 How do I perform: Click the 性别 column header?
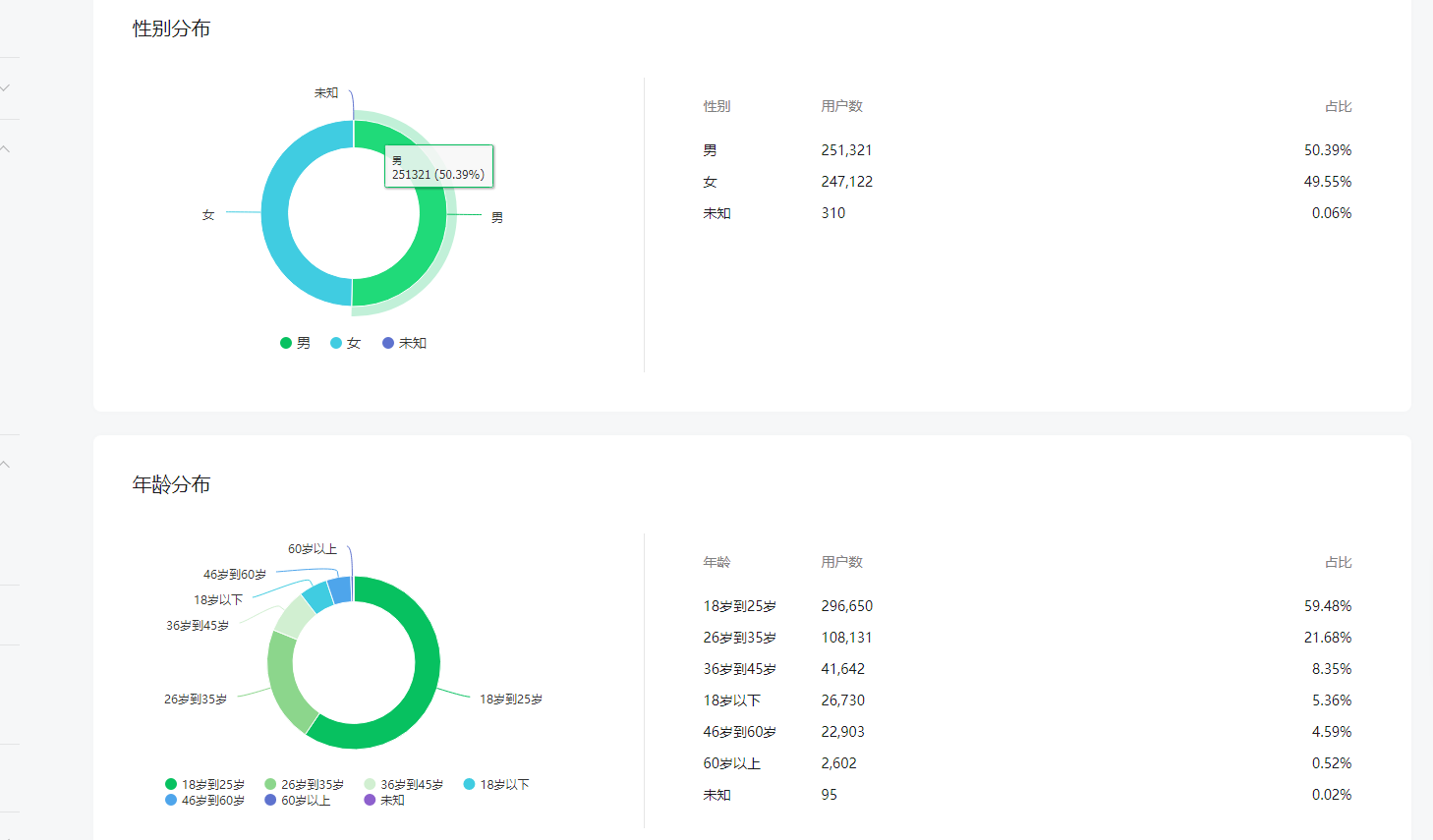(x=716, y=106)
